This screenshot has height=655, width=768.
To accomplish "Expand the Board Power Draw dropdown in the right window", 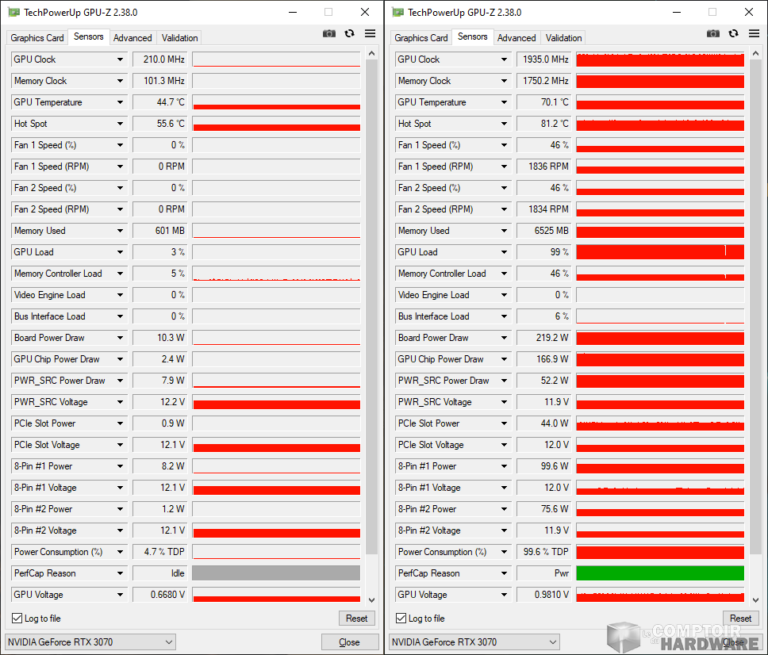I will (x=504, y=338).
